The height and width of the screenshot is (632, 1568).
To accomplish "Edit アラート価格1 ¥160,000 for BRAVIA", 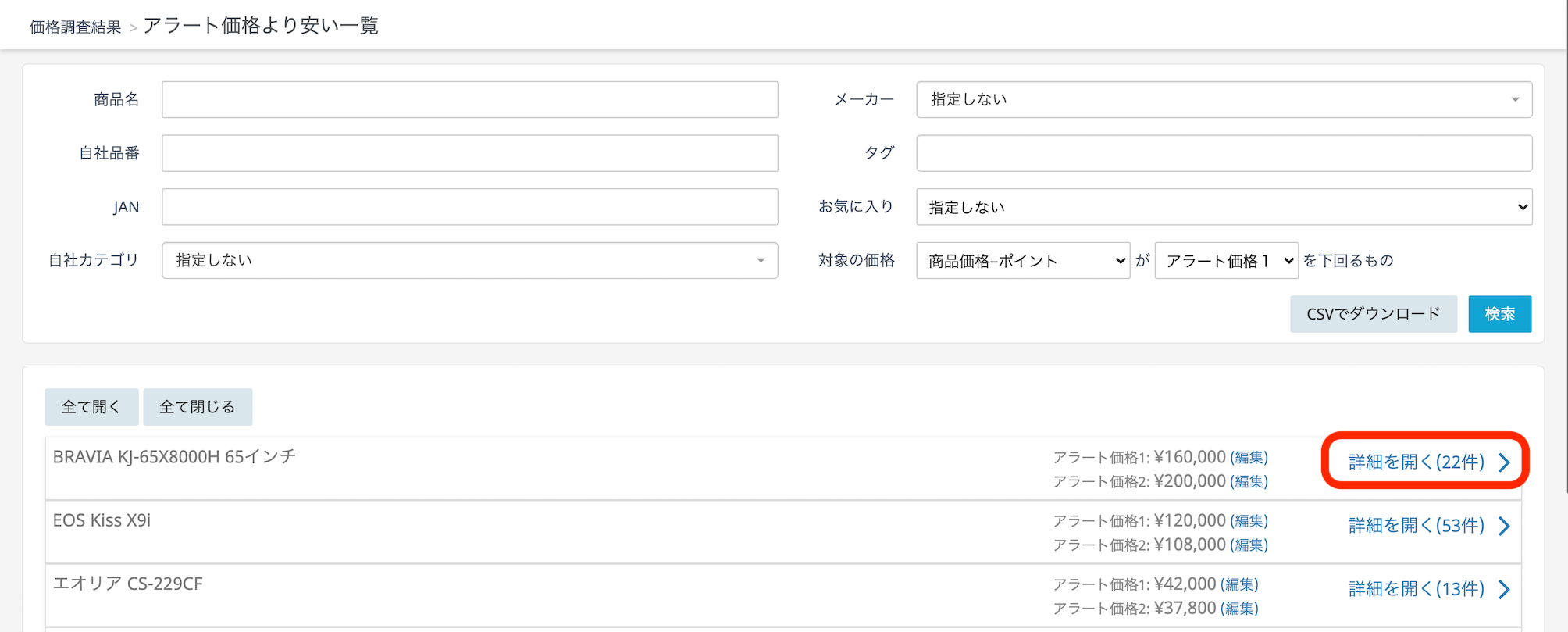I will (x=1249, y=457).
